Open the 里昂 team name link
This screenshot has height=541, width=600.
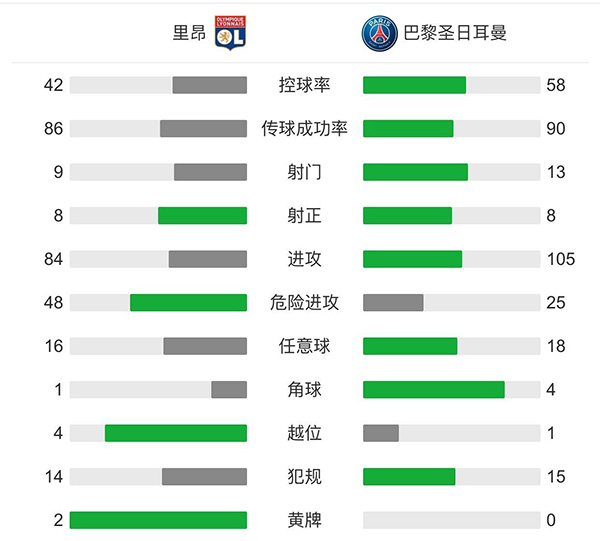point(189,34)
